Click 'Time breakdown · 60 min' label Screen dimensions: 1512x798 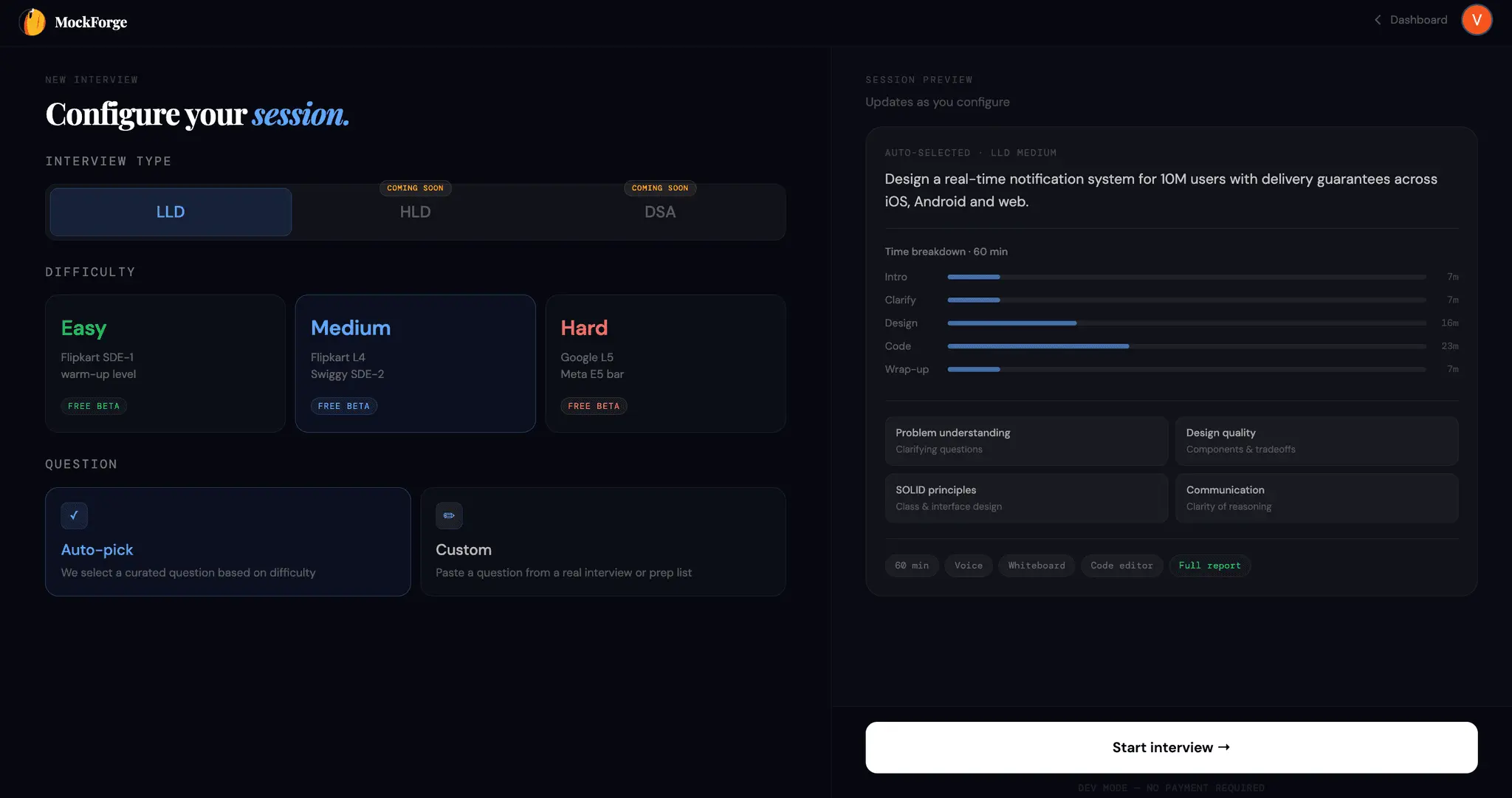(946, 252)
